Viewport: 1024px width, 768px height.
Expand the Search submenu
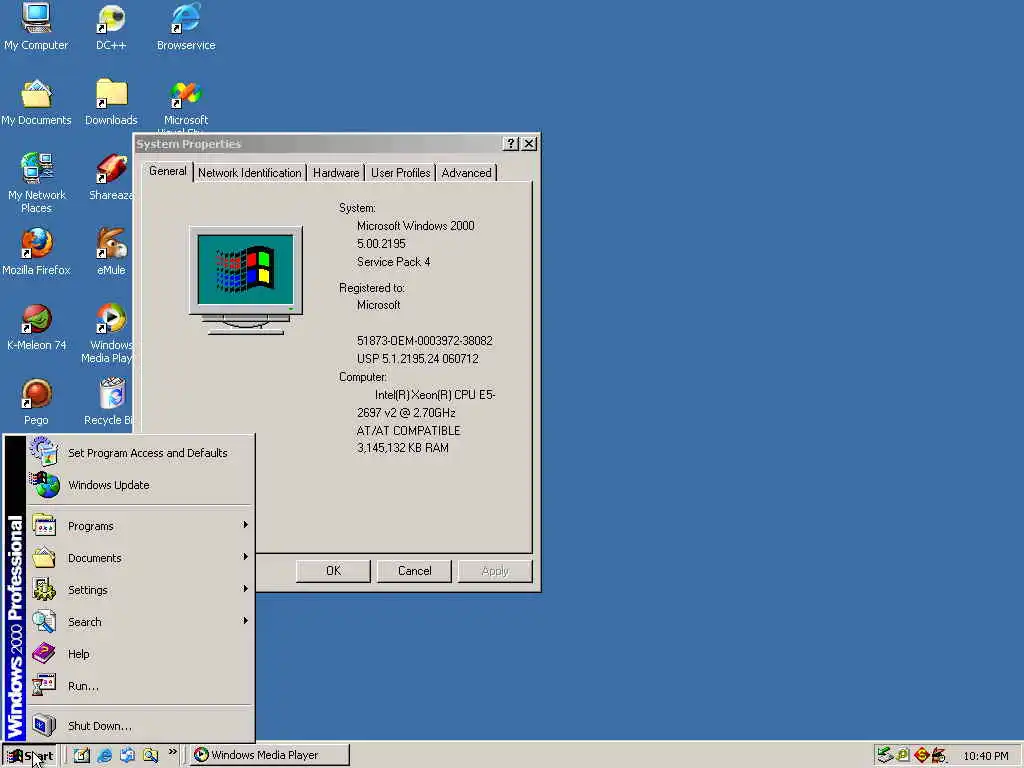[x=140, y=622]
